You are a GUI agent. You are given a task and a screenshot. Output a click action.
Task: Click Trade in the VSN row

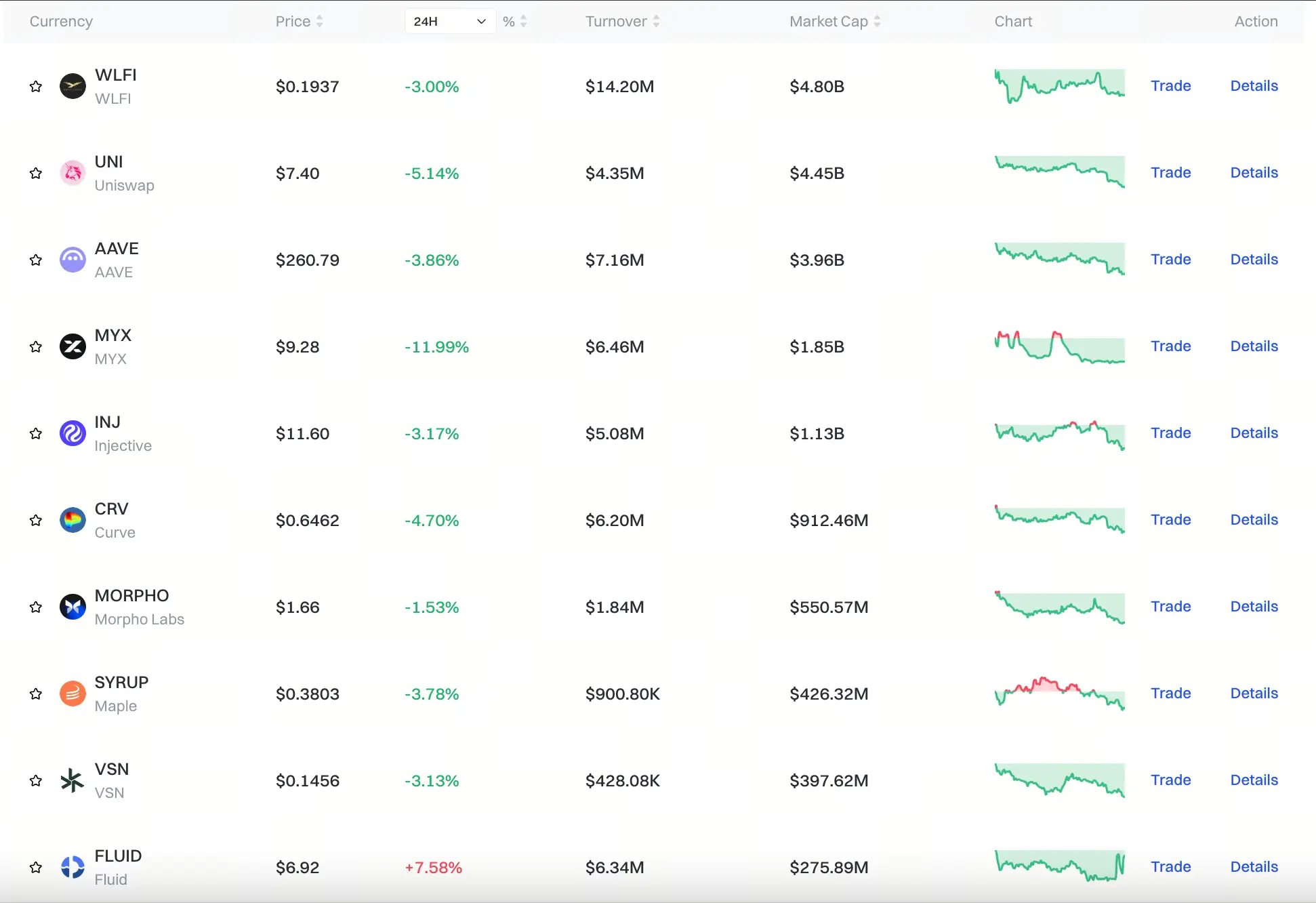point(1170,780)
